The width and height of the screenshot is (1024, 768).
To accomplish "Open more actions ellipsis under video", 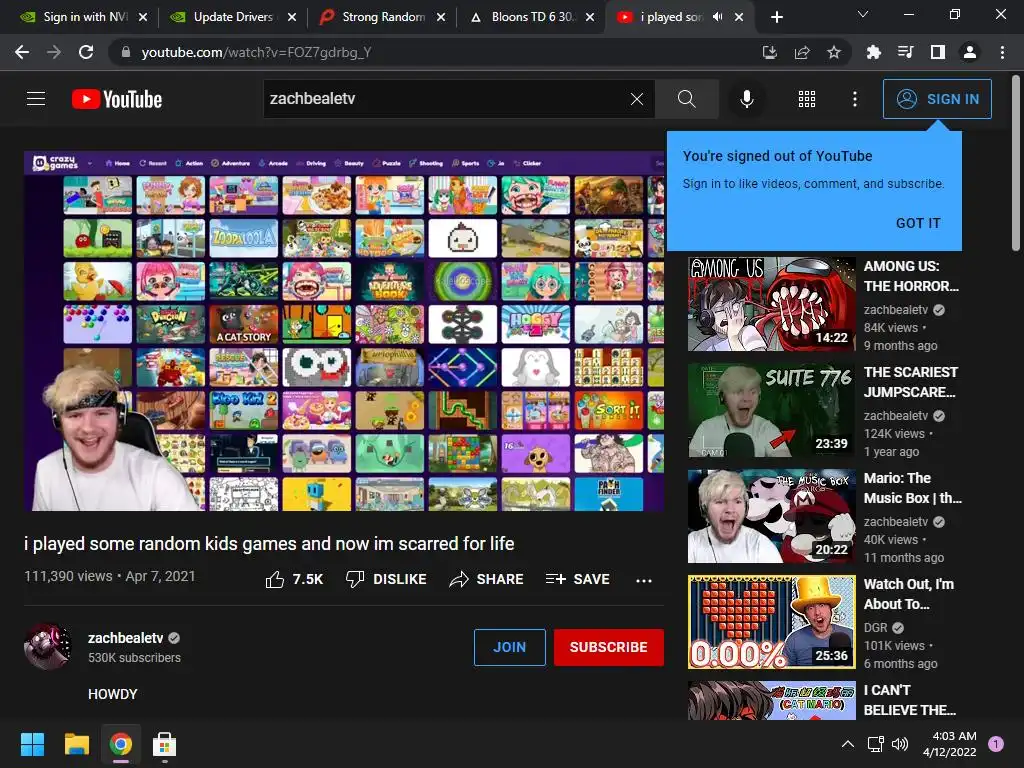I will [644, 580].
